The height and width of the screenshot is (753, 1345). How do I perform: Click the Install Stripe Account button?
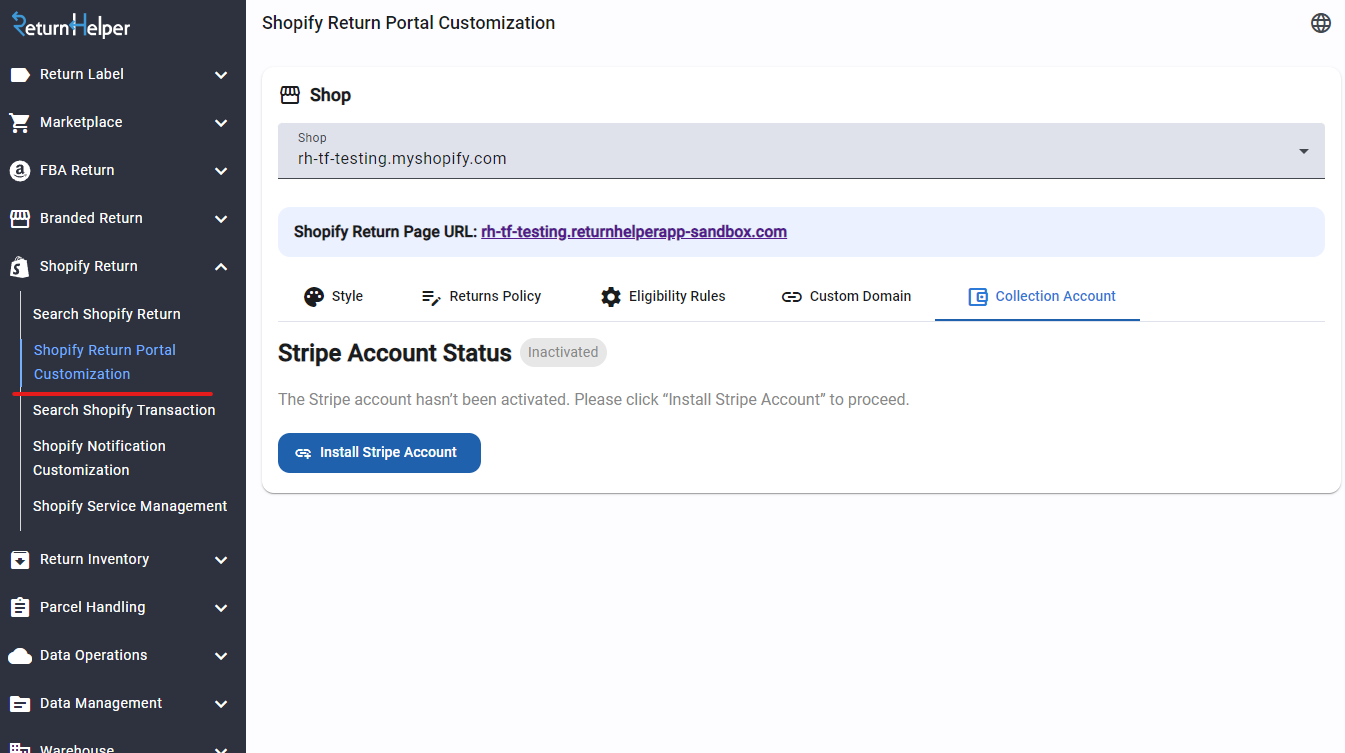click(379, 452)
